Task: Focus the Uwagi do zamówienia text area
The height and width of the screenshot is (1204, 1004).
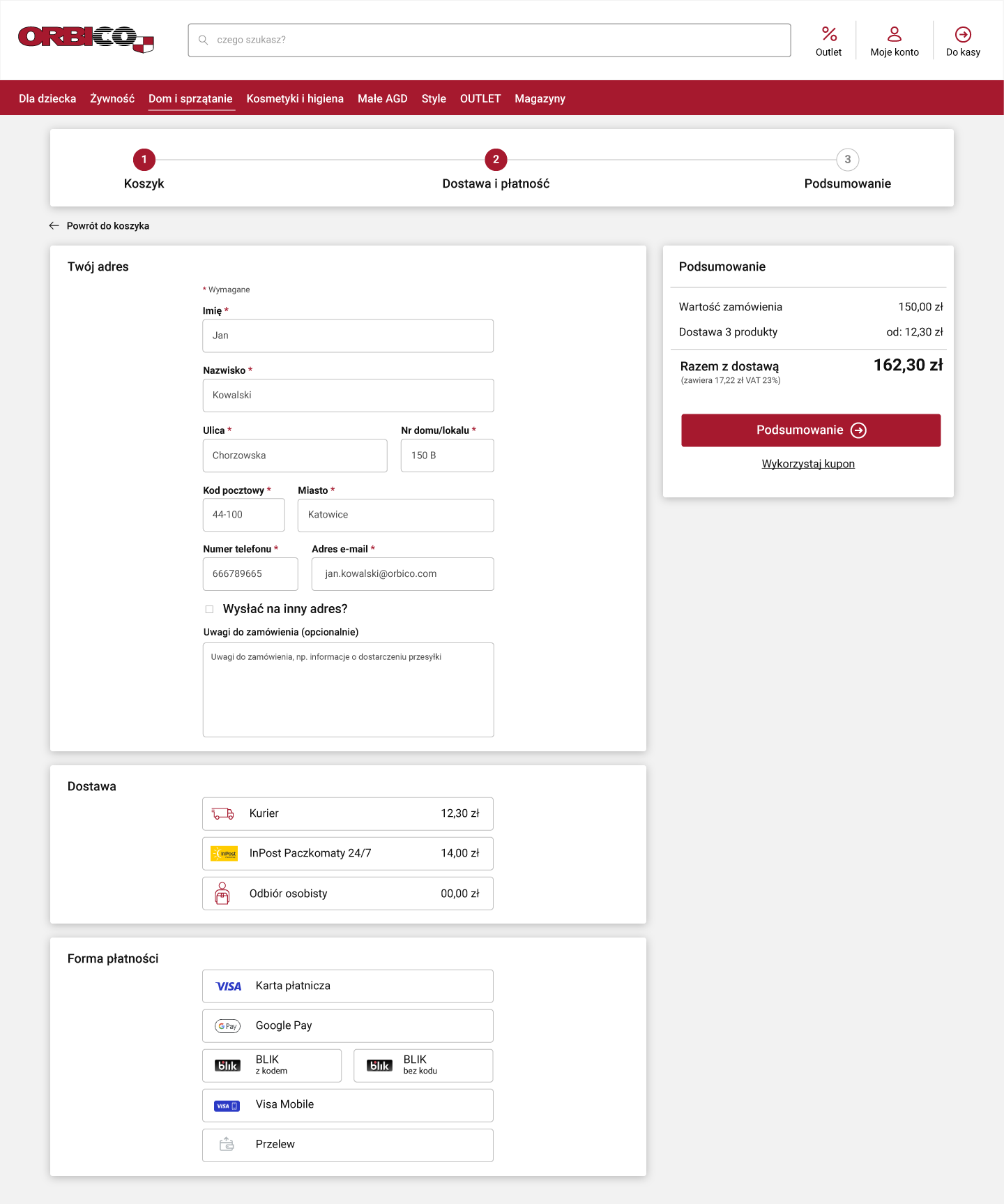Action: (x=348, y=689)
